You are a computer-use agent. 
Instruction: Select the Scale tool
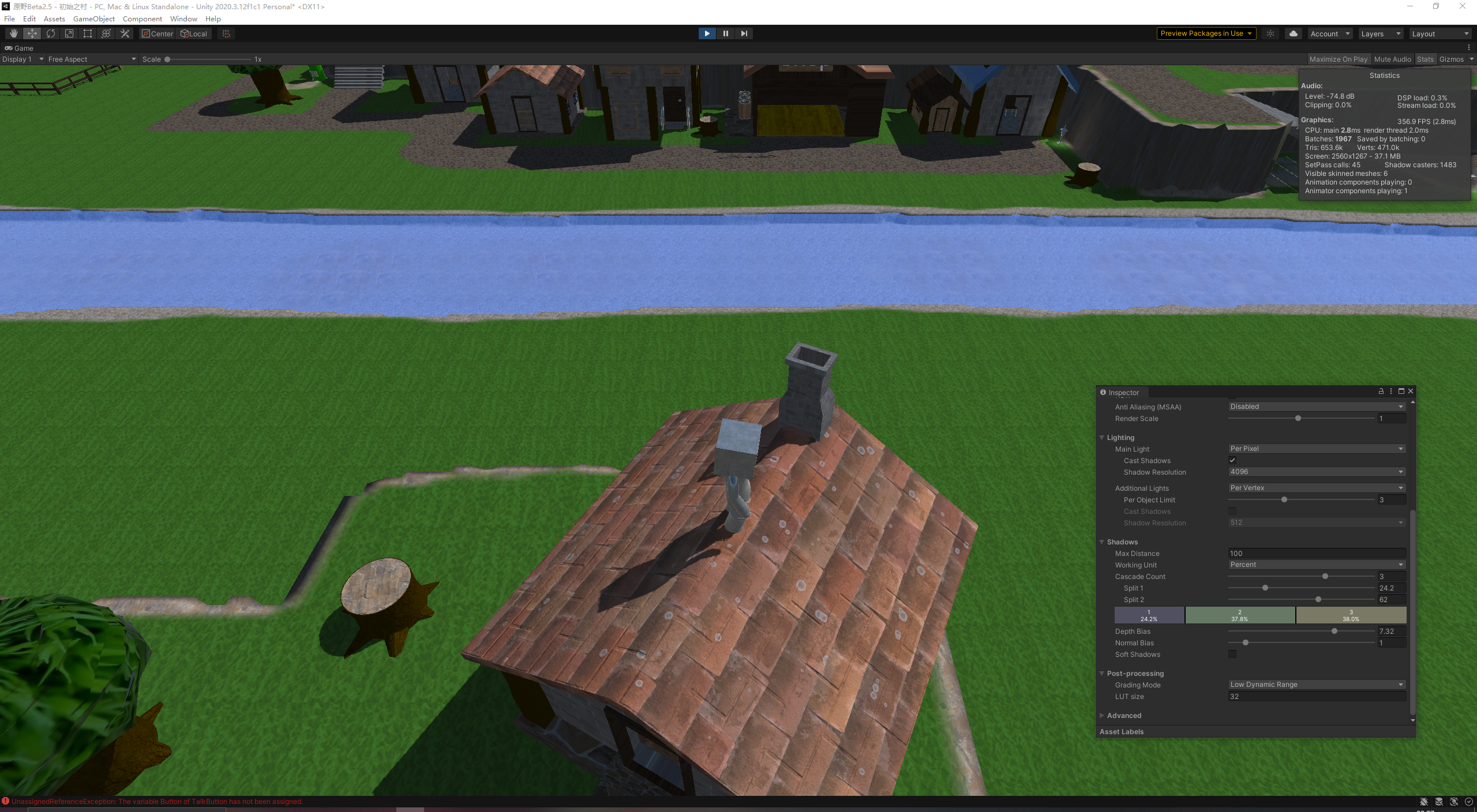[69, 33]
